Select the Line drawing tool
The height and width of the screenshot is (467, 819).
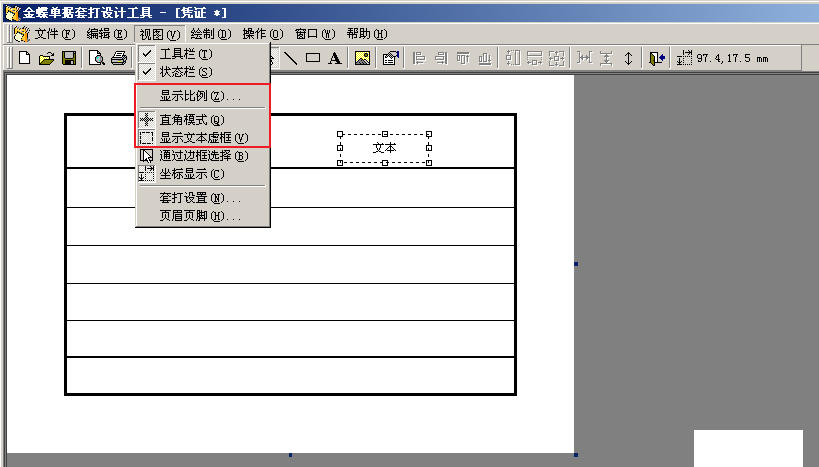point(291,58)
